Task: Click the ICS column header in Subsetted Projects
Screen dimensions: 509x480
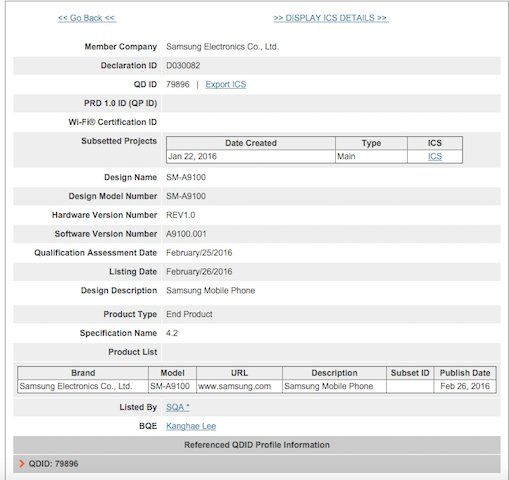Action: [435, 143]
